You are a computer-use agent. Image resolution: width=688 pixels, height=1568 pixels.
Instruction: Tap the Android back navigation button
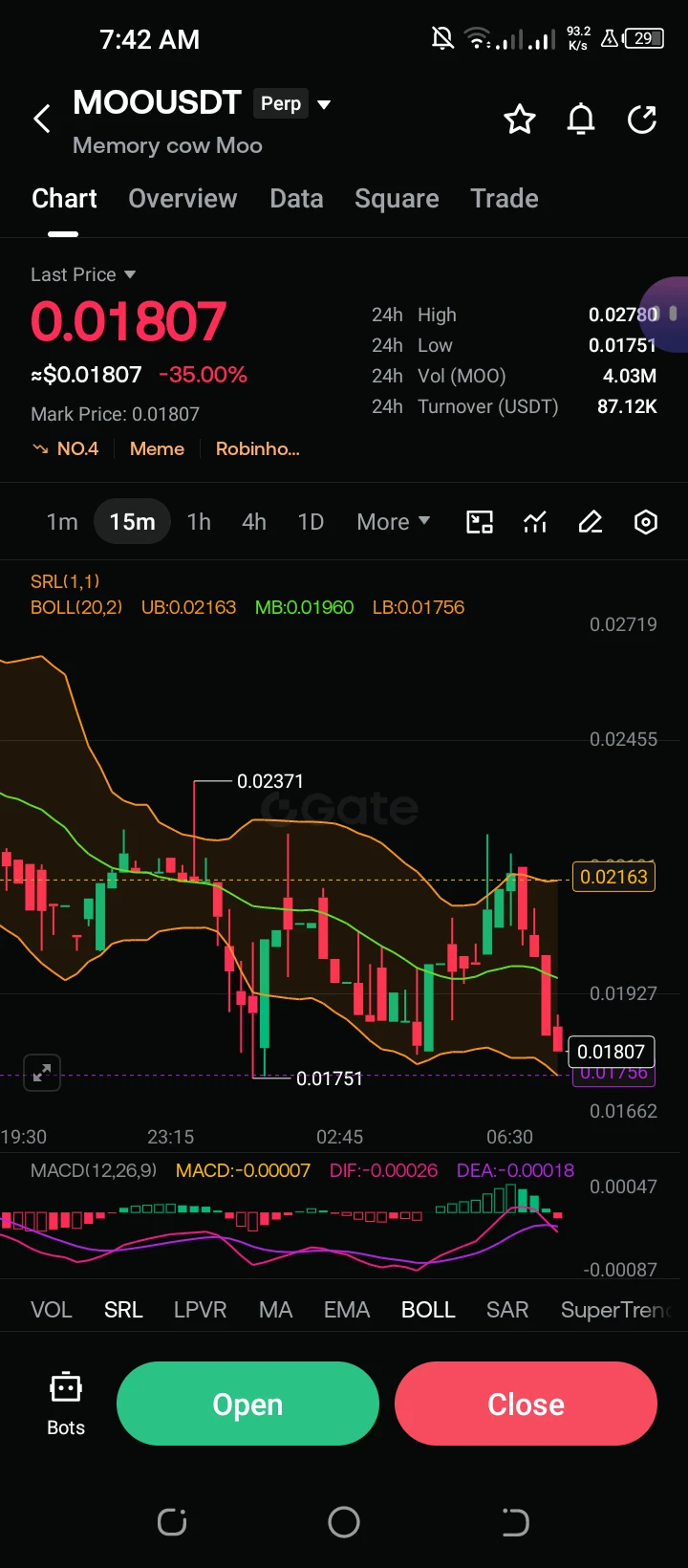click(x=515, y=1522)
